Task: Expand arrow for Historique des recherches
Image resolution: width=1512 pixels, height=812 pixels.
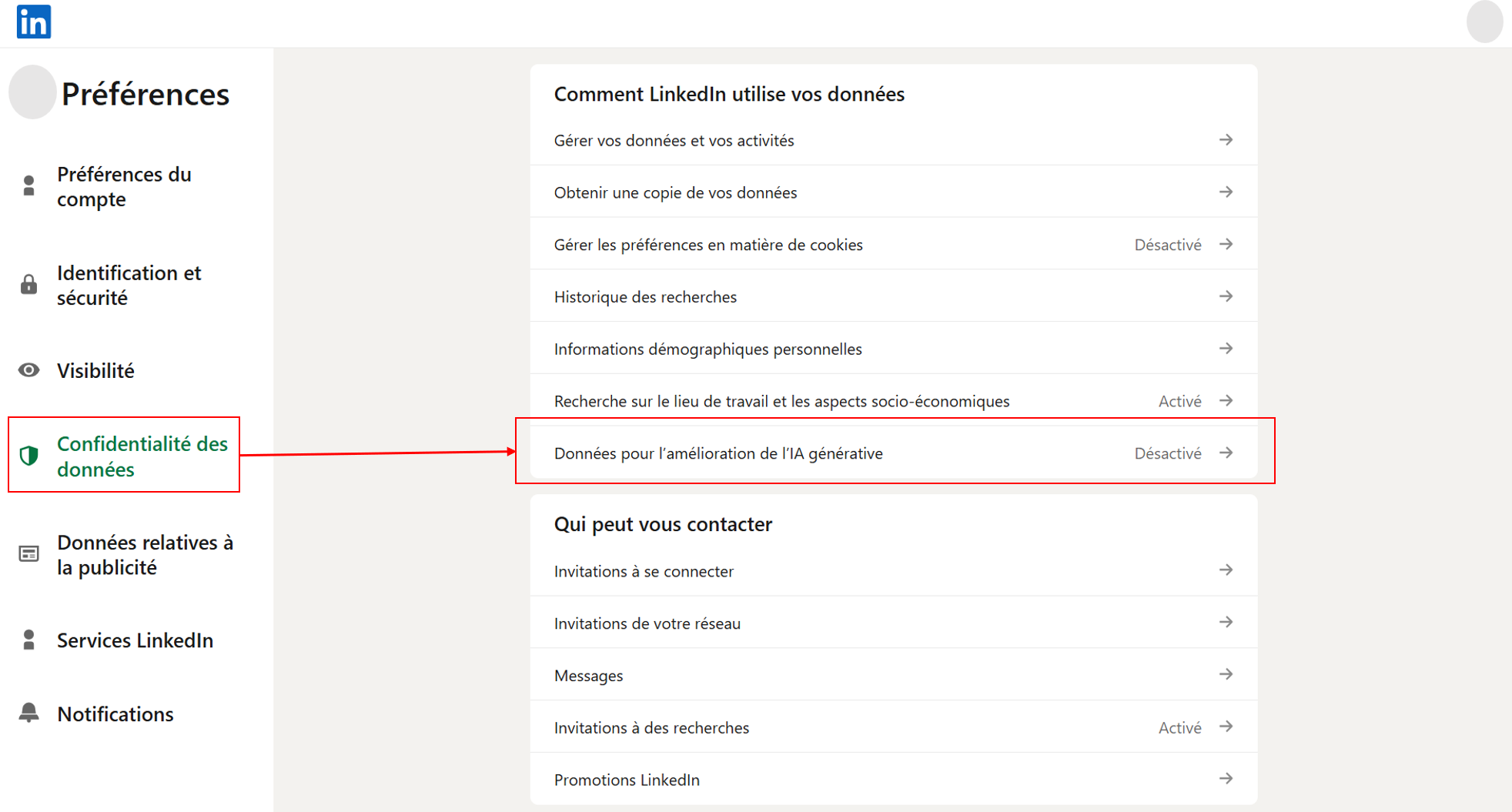Action: [1226, 296]
